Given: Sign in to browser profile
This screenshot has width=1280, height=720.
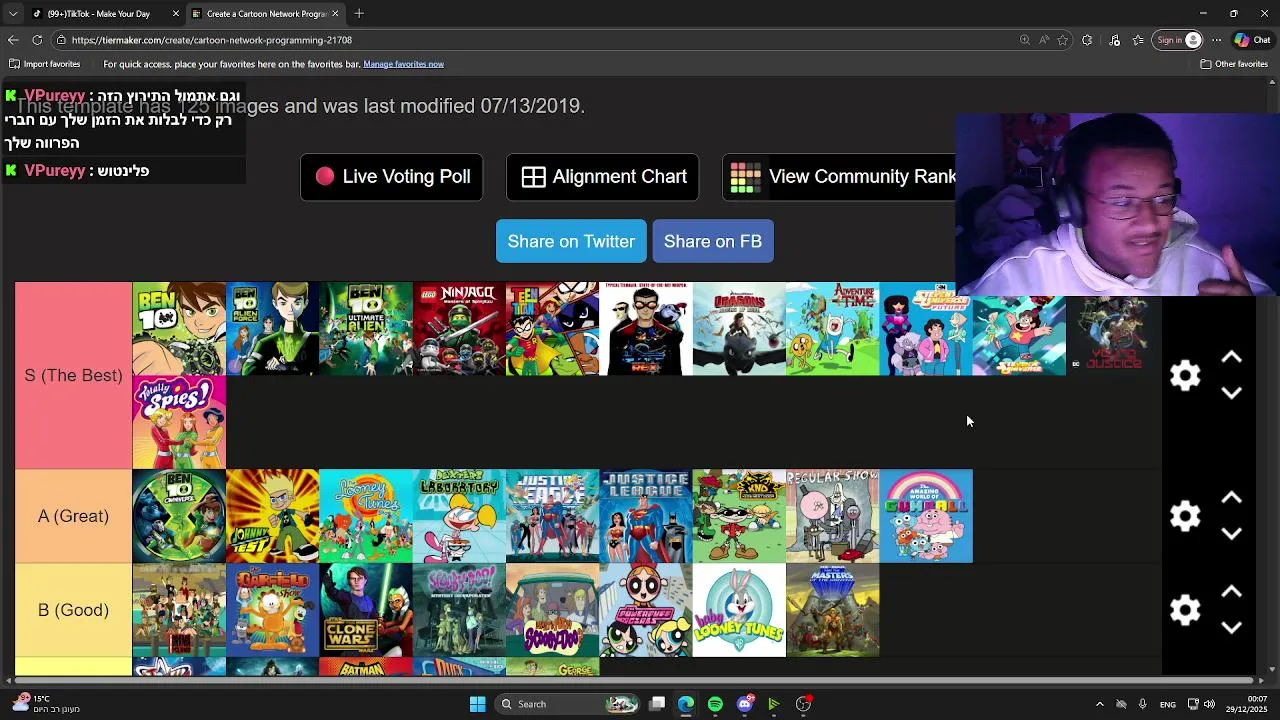Looking at the screenshot, I should click(x=1178, y=40).
